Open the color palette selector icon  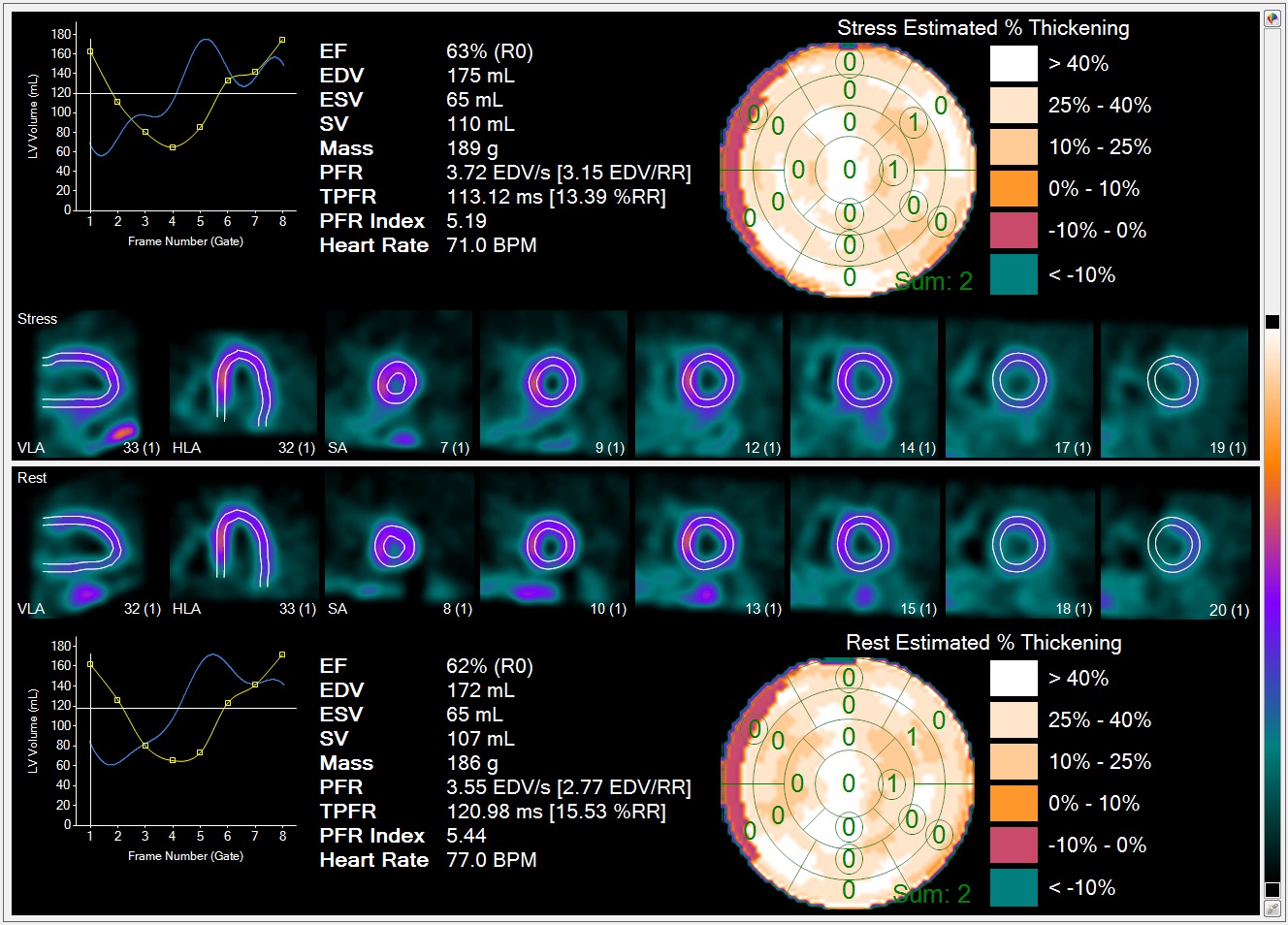pos(1272,18)
